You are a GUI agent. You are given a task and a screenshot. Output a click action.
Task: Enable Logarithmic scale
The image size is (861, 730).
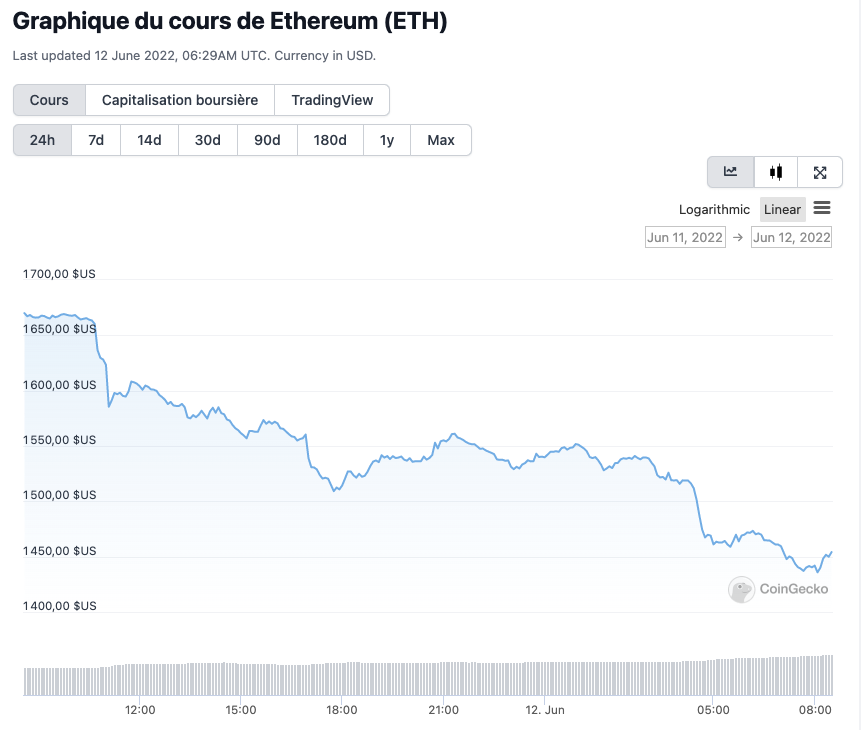coord(714,209)
